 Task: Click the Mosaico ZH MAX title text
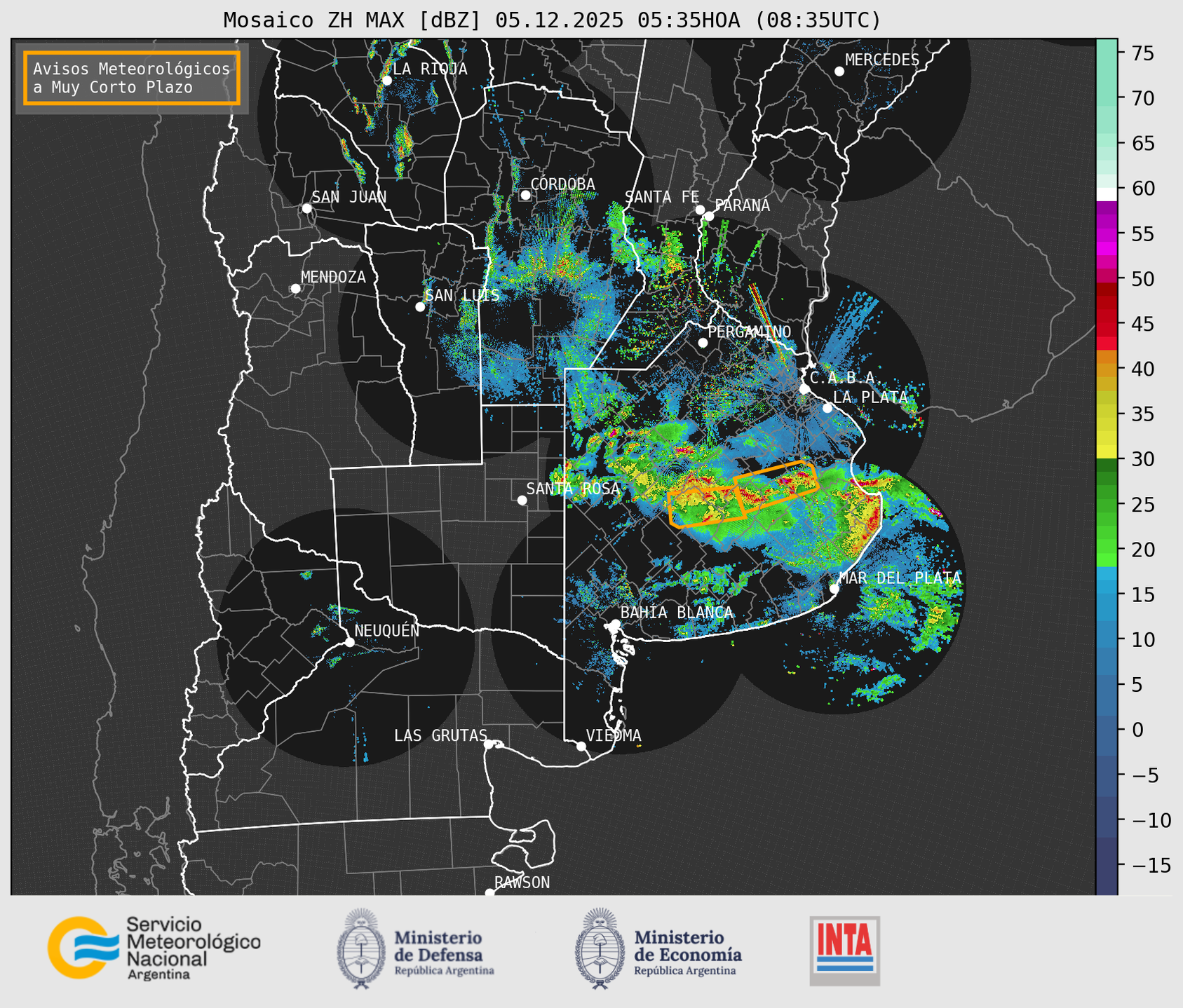[x=551, y=20]
